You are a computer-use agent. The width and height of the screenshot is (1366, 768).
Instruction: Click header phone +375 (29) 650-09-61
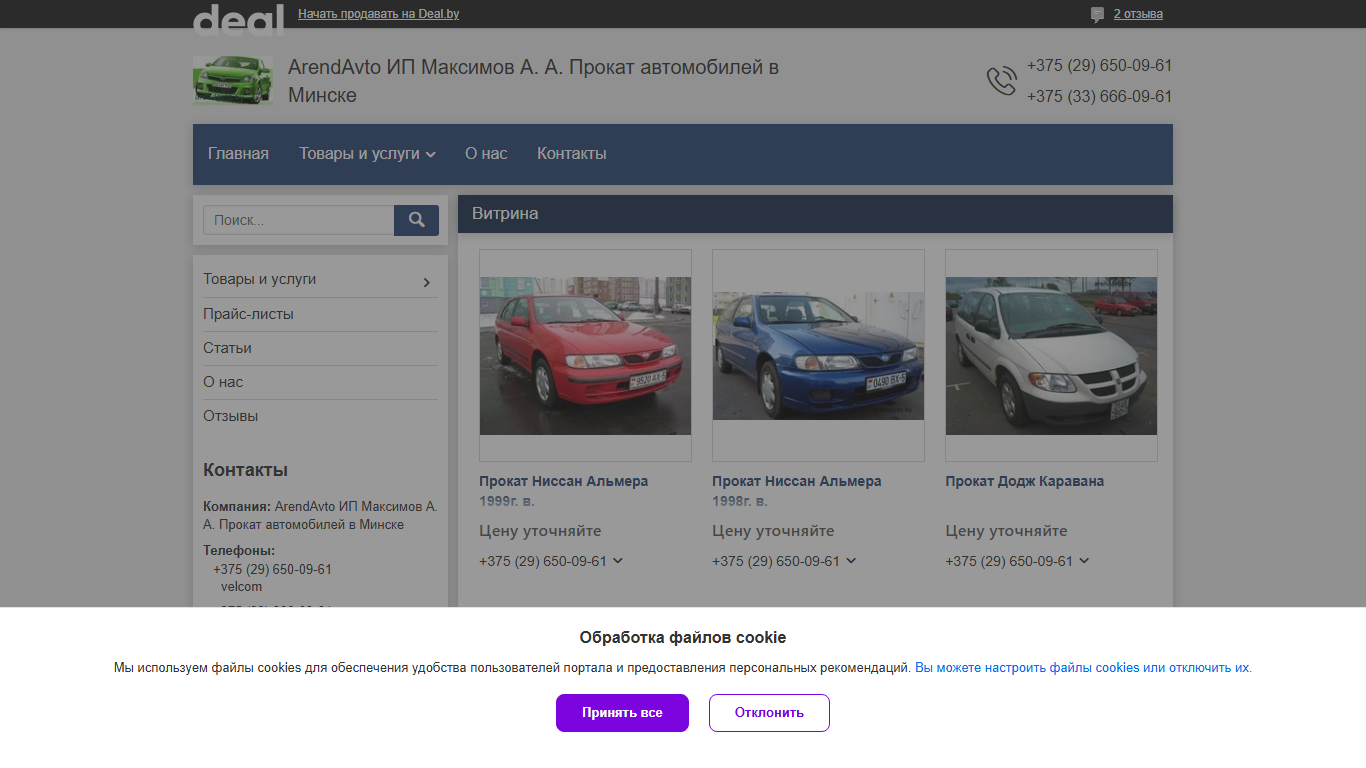point(1099,66)
